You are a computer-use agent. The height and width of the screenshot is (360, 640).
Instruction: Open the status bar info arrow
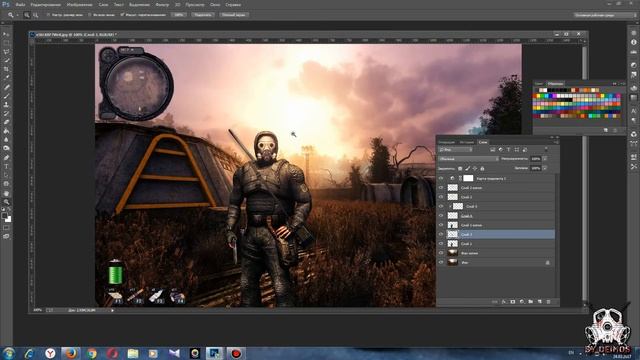coord(112,310)
